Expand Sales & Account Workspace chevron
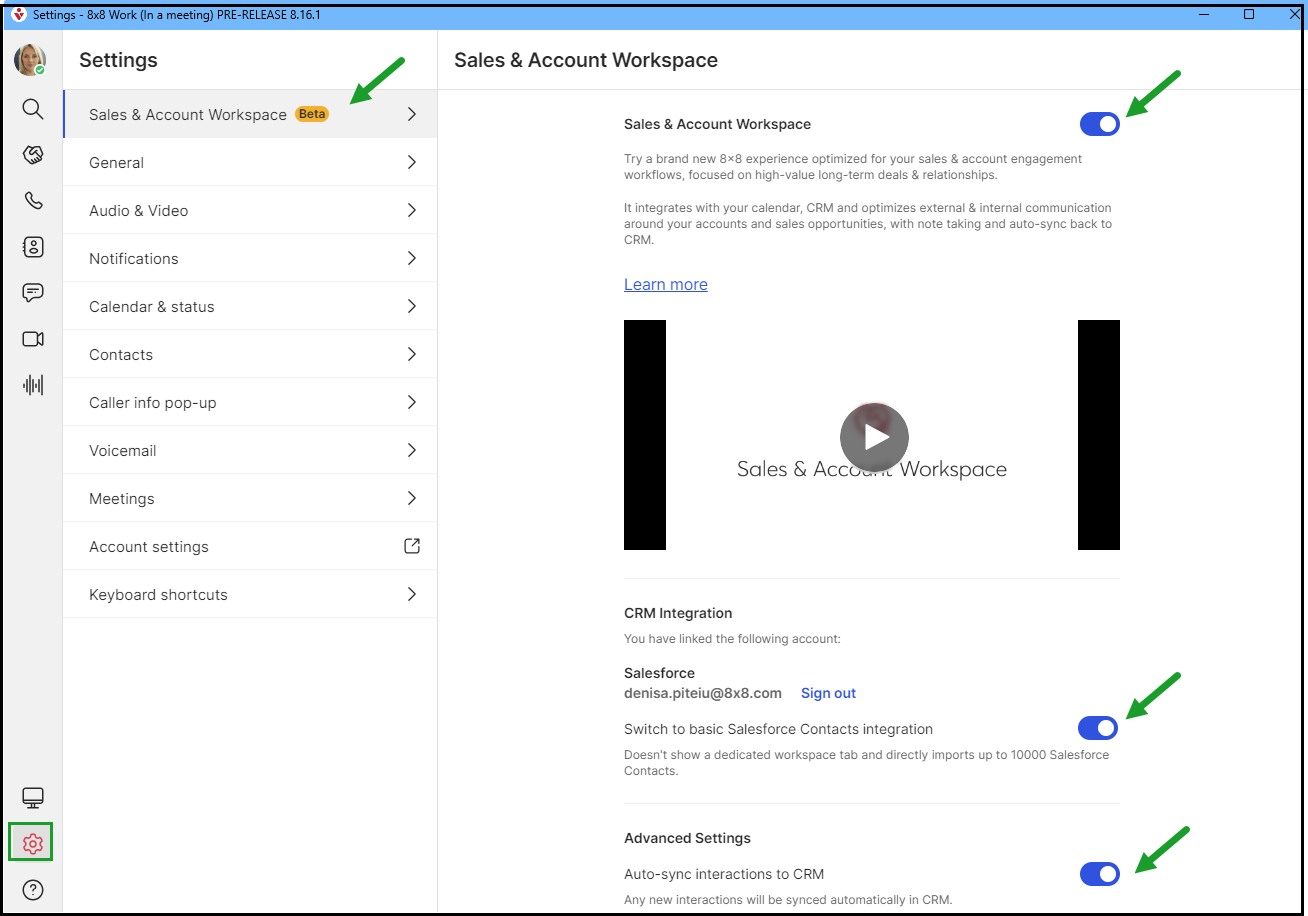This screenshot has width=1308, height=916. click(x=412, y=114)
